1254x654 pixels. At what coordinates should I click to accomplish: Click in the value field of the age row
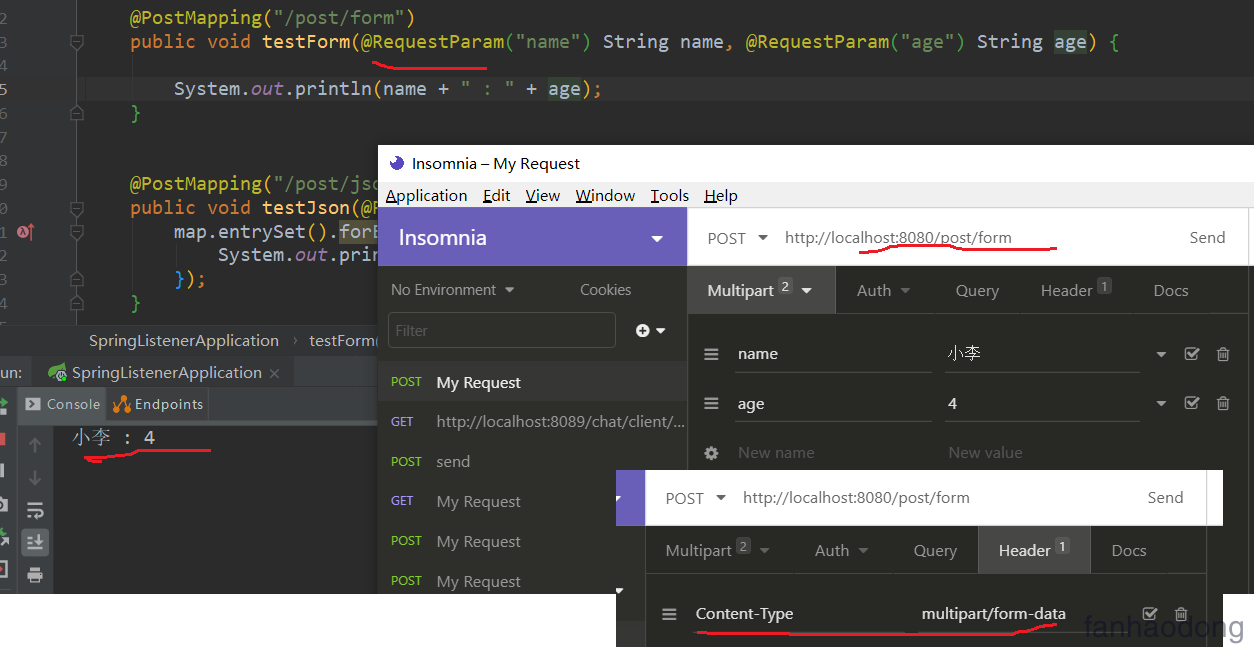click(x=1042, y=403)
